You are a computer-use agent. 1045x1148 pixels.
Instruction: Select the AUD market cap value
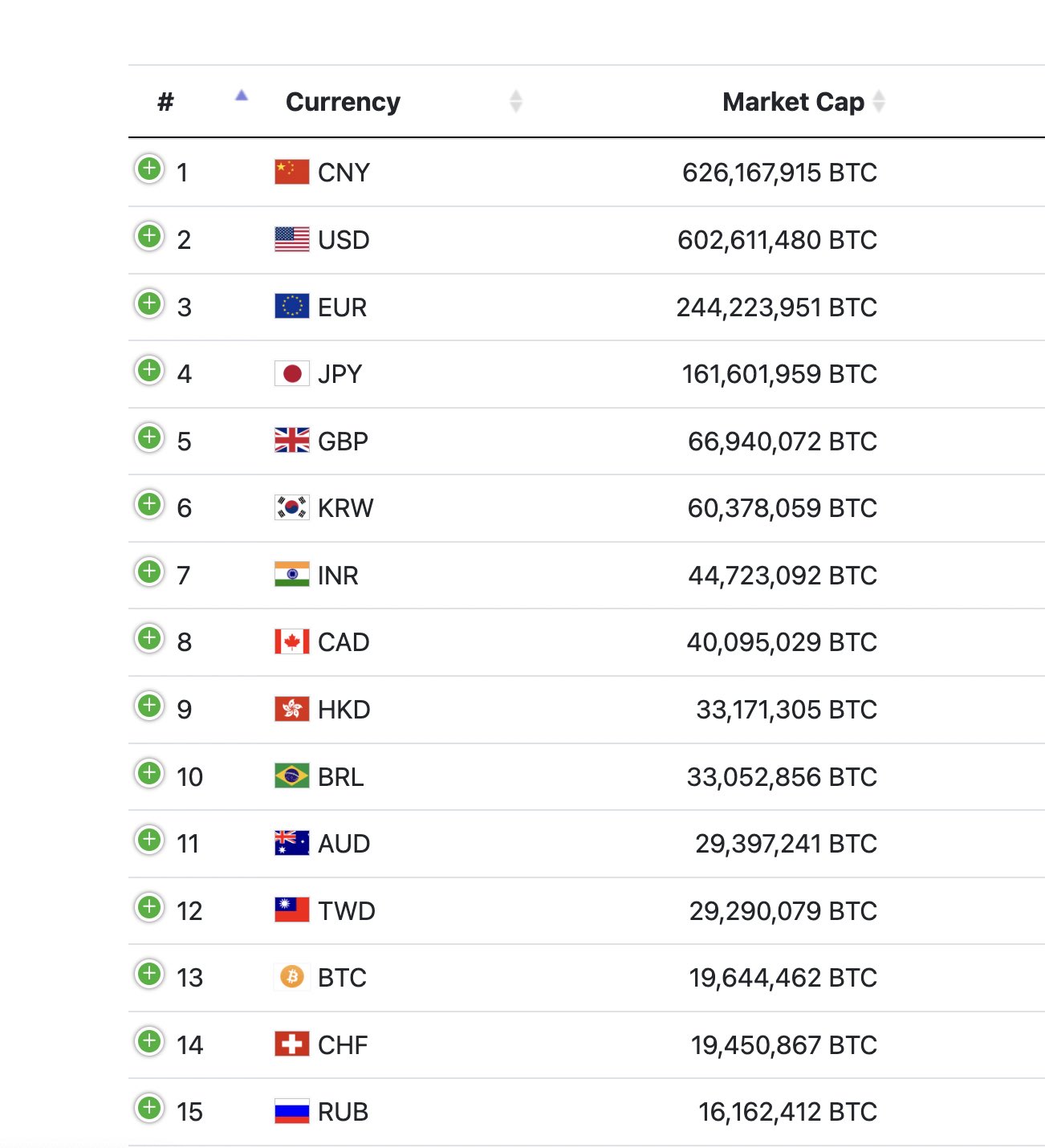[785, 844]
